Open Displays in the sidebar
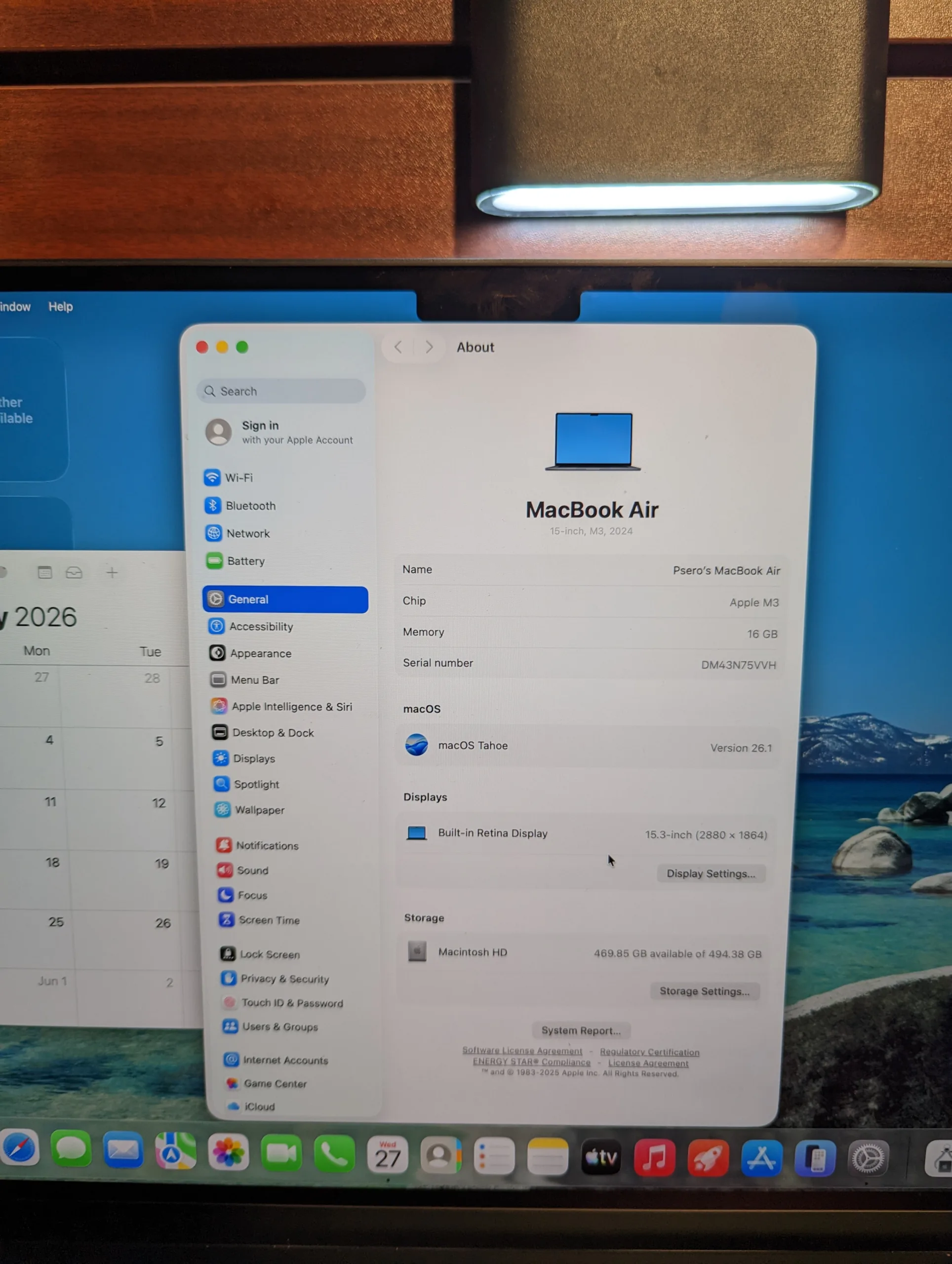The image size is (952, 1264). click(x=244, y=758)
